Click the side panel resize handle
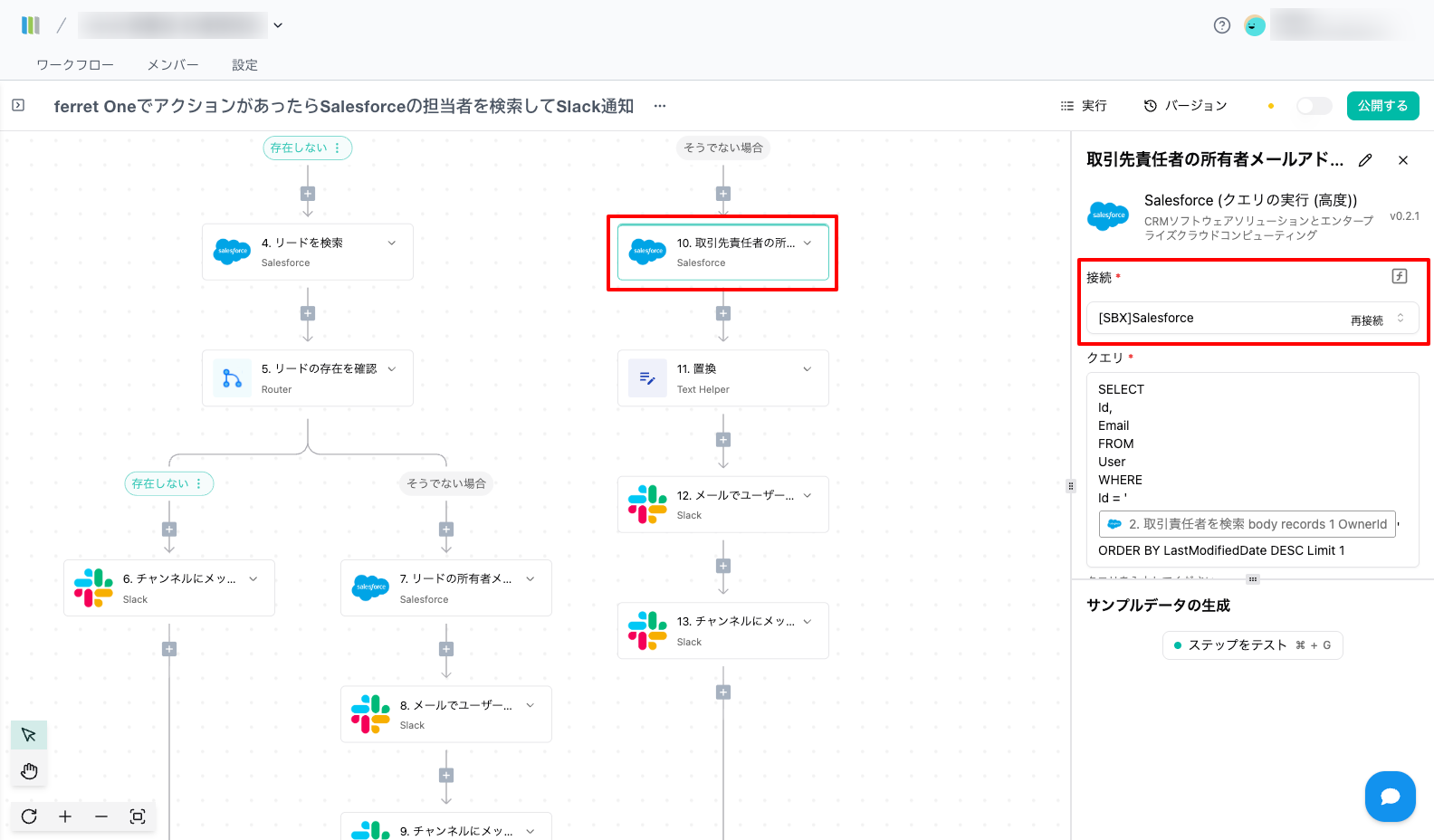Viewport: 1434px width, 840px height. (1071, 486)
